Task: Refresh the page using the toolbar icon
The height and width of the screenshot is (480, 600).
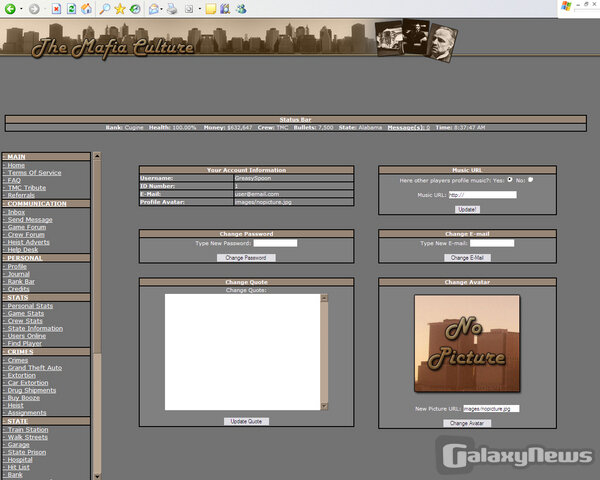Action: tap(71, 9)
